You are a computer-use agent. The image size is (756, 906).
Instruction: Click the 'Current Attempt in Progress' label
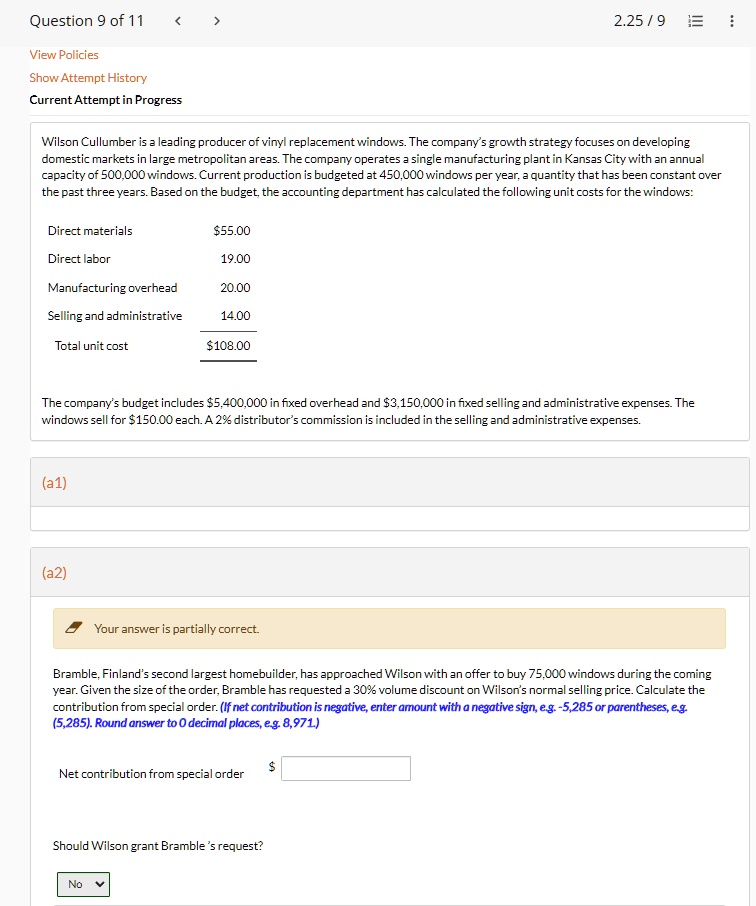pyautogui.click(x=105, y=99)
